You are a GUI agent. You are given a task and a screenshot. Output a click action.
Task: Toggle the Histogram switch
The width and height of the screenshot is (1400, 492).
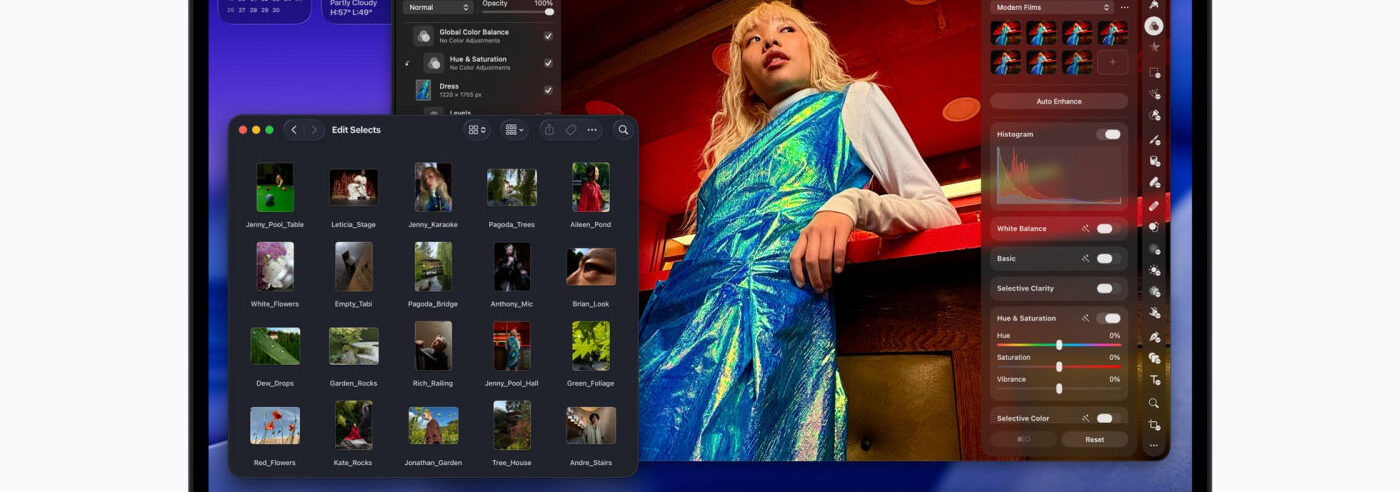pos(1108,134)
